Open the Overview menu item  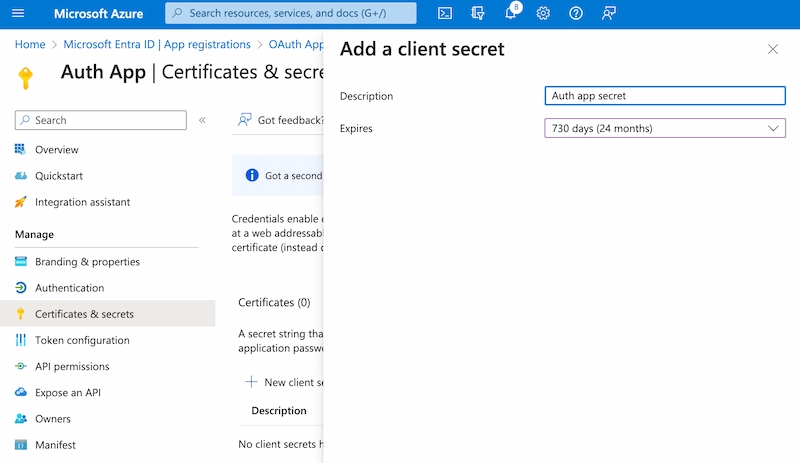[56, 149]
